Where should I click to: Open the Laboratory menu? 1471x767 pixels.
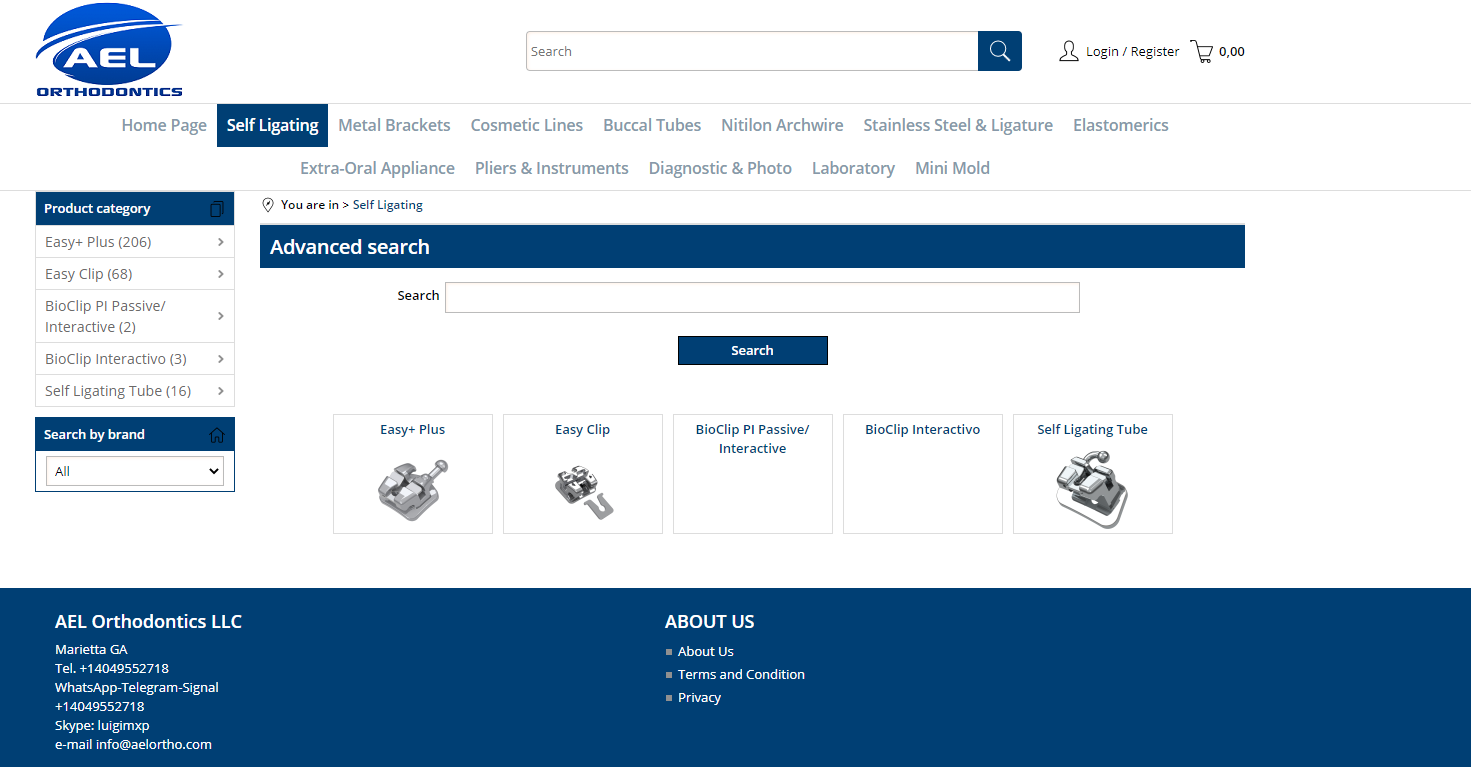click(853, 168)
